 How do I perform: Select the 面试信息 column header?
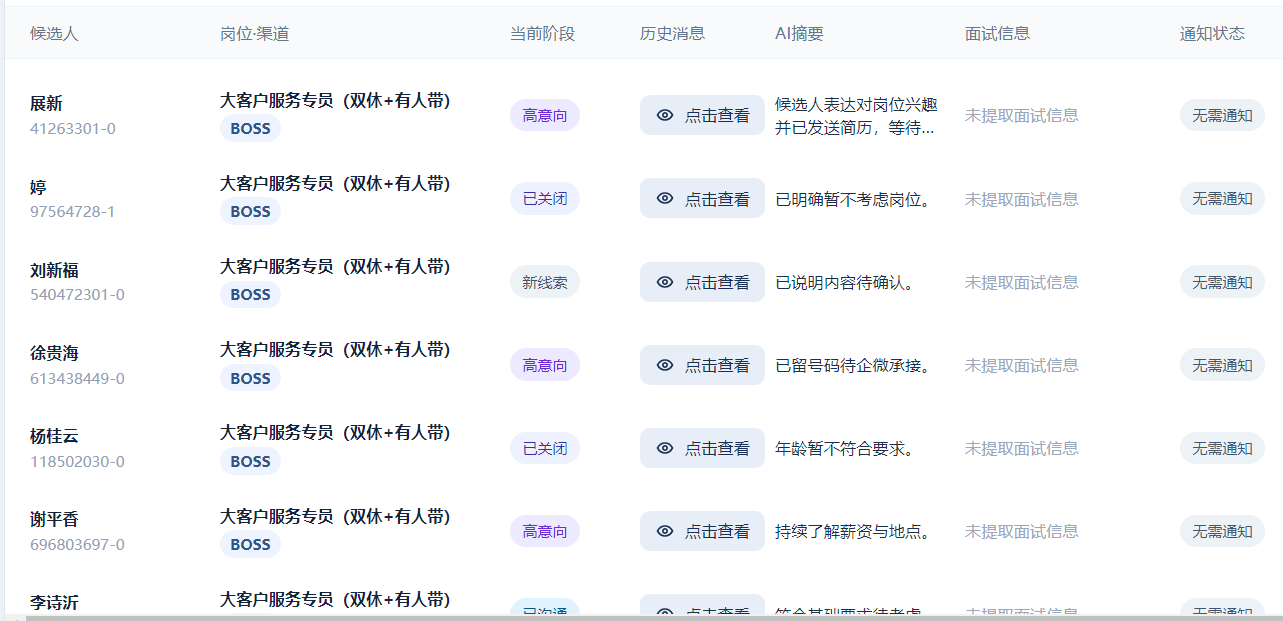click(x=997, y=33)
